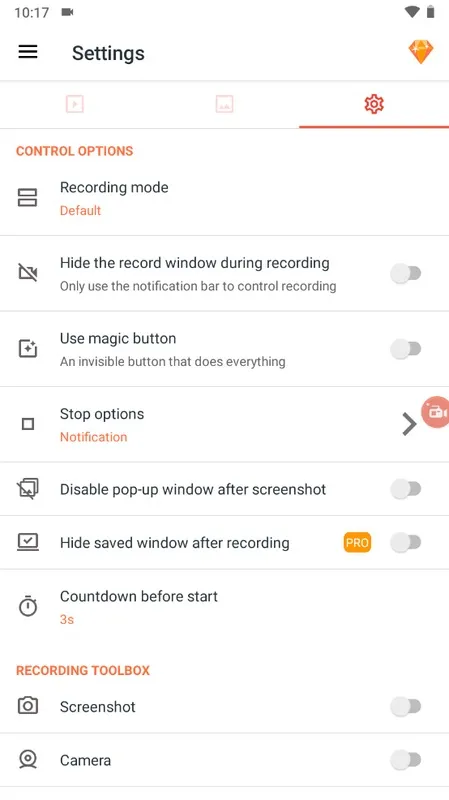Tap the webcam icon next to Camera
The width and height of the screenshot is (449, 800).
point(28,760)
